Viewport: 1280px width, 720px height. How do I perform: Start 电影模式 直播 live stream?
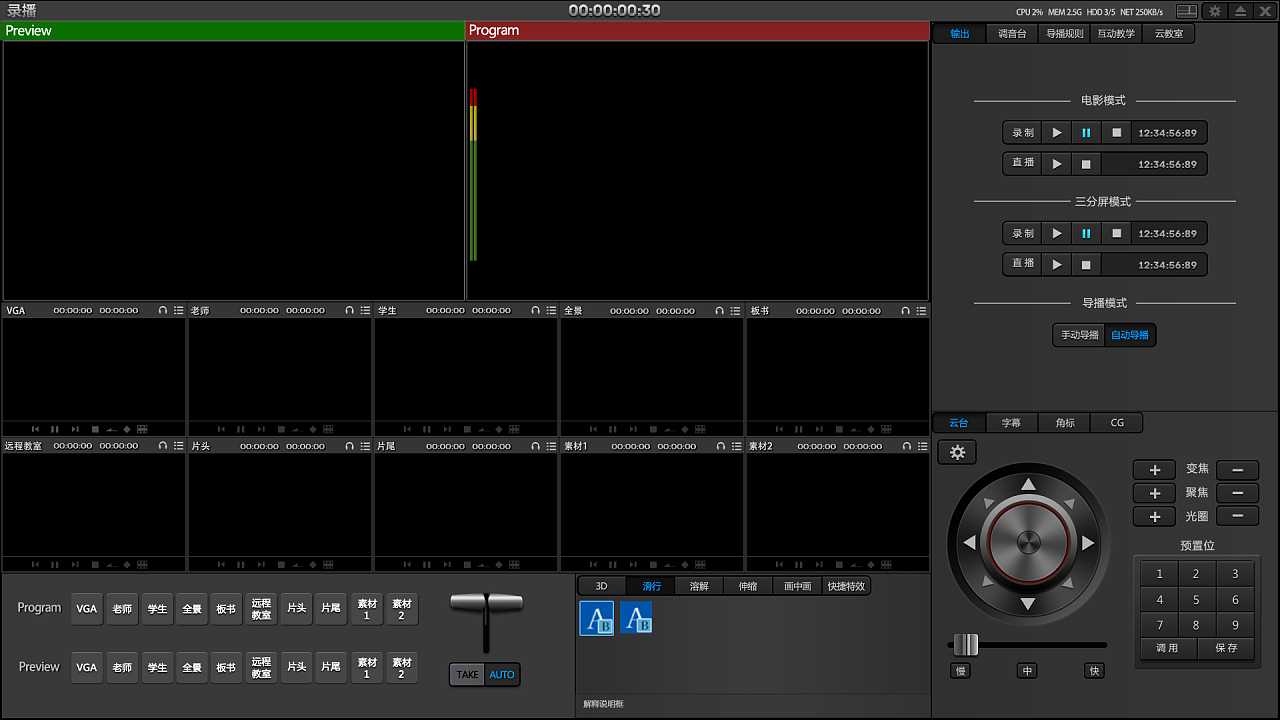click(x=1057, y=163)
